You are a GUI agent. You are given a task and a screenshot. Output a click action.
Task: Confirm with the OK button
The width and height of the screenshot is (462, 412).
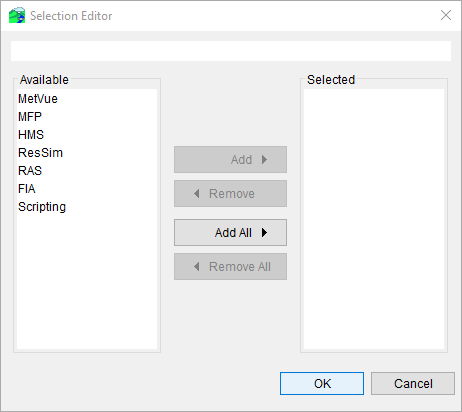tap(322, 384)
